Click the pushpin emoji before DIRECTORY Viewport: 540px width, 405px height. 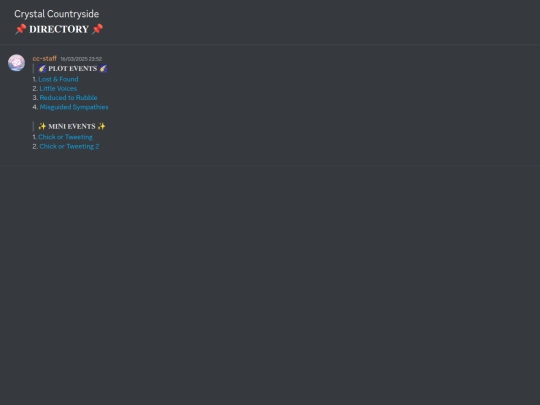(x=21, y=29)
